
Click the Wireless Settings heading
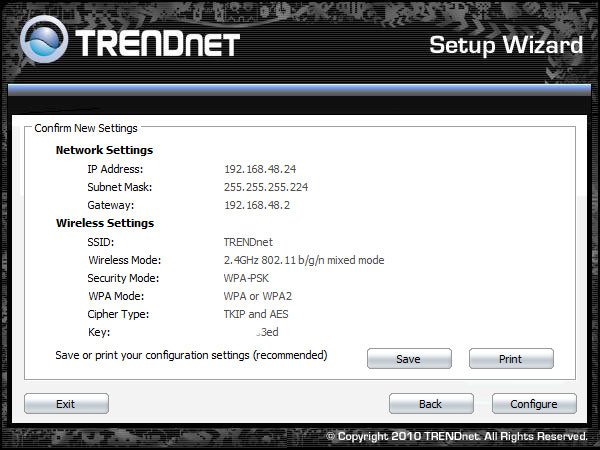(x=105, y=223)
